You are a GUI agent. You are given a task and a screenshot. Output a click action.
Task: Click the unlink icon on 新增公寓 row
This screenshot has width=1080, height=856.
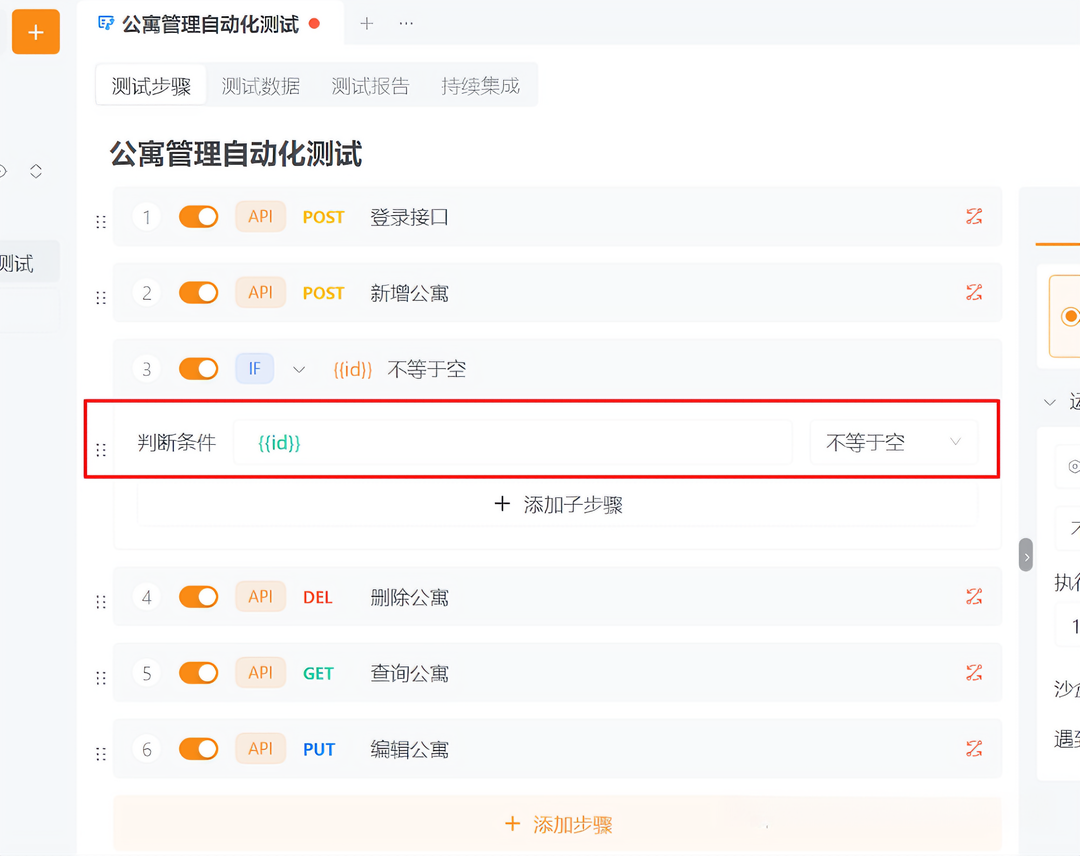[x=974, y=292]
